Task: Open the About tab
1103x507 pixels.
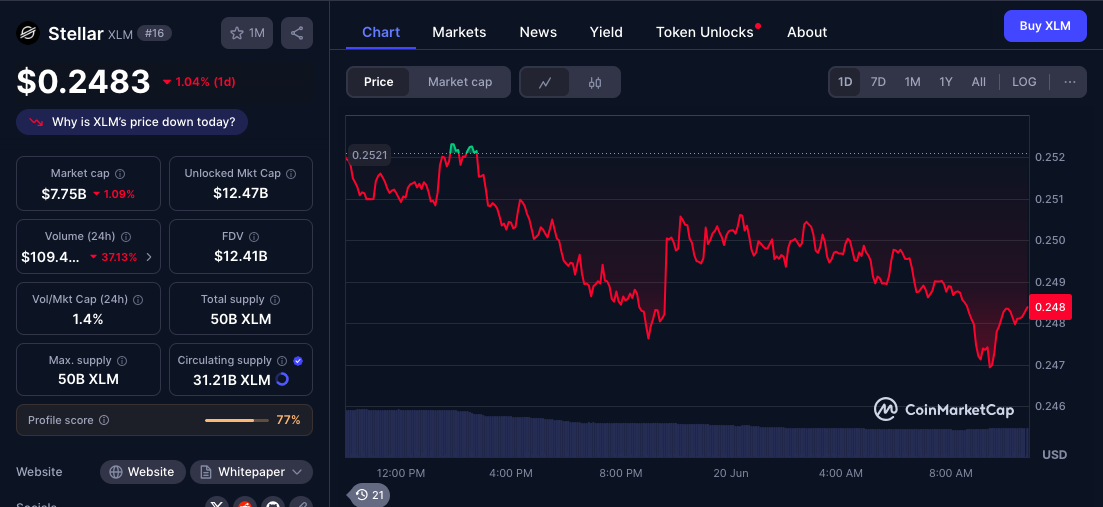Action: click(x=807, y=32)
